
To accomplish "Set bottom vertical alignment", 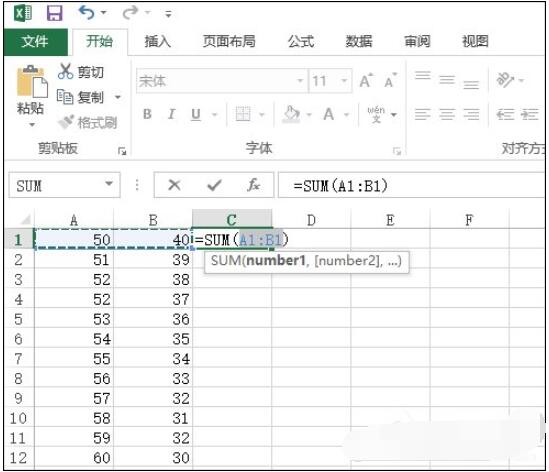I will point(471,85).
